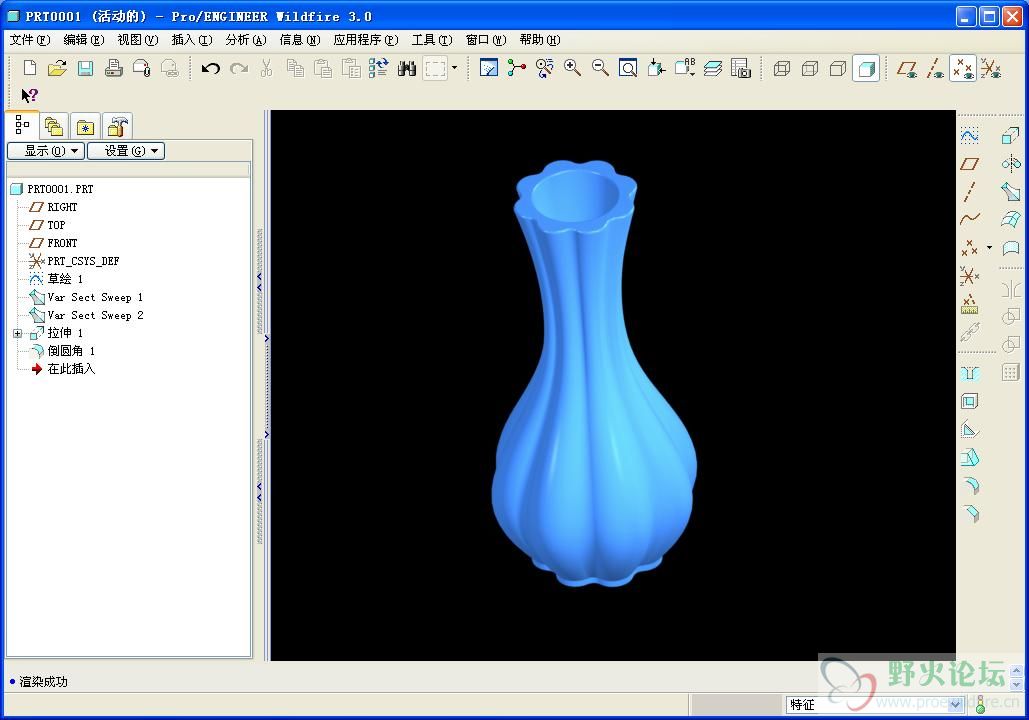The width and height of the screenshot is (1029, 720).
Task: Click the Round tool icon
Action: (x=971, y=486)
